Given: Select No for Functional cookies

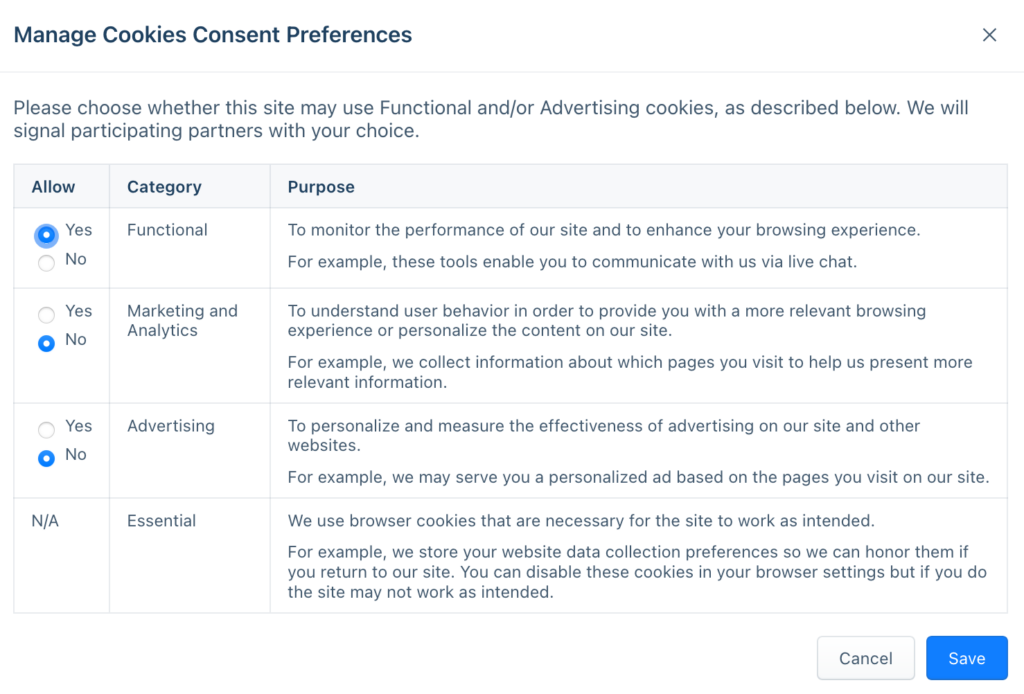Looking at the screenshot, I should tap(45, 263).
